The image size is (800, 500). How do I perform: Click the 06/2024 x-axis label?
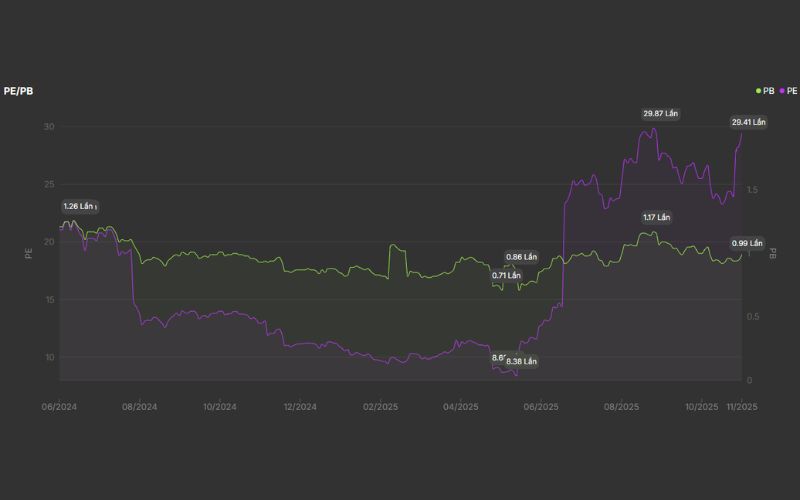[59, 406]
